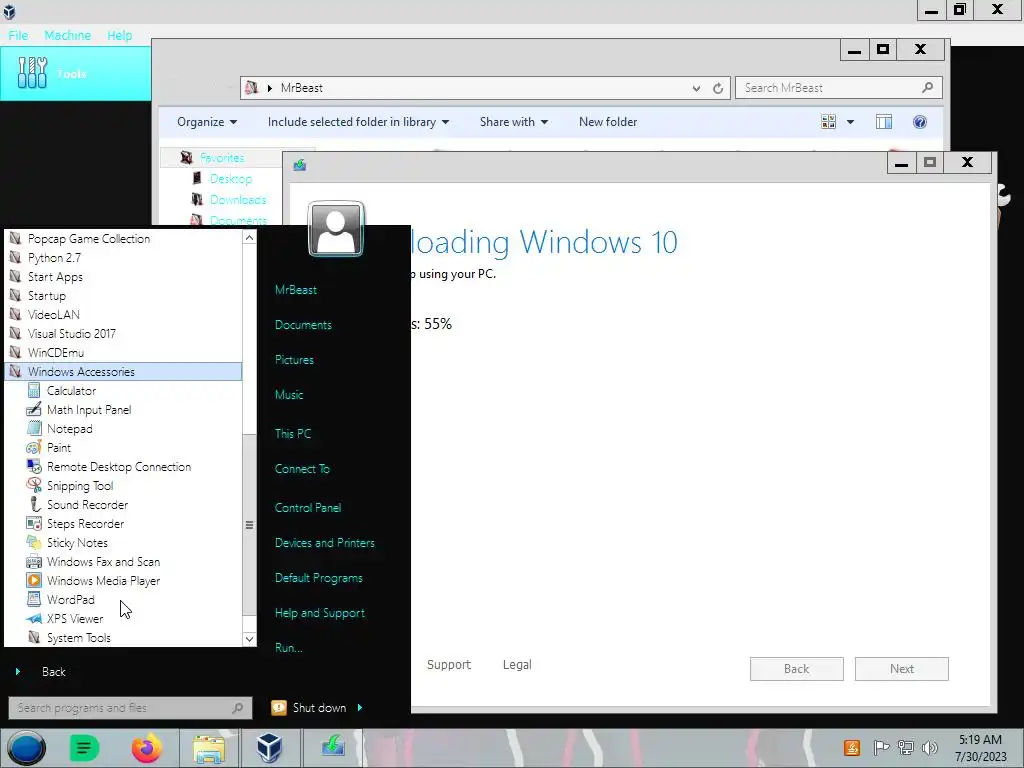Click the Start orb button
Viewport: 1024px width, 768px height.
[x=26, y=748]
